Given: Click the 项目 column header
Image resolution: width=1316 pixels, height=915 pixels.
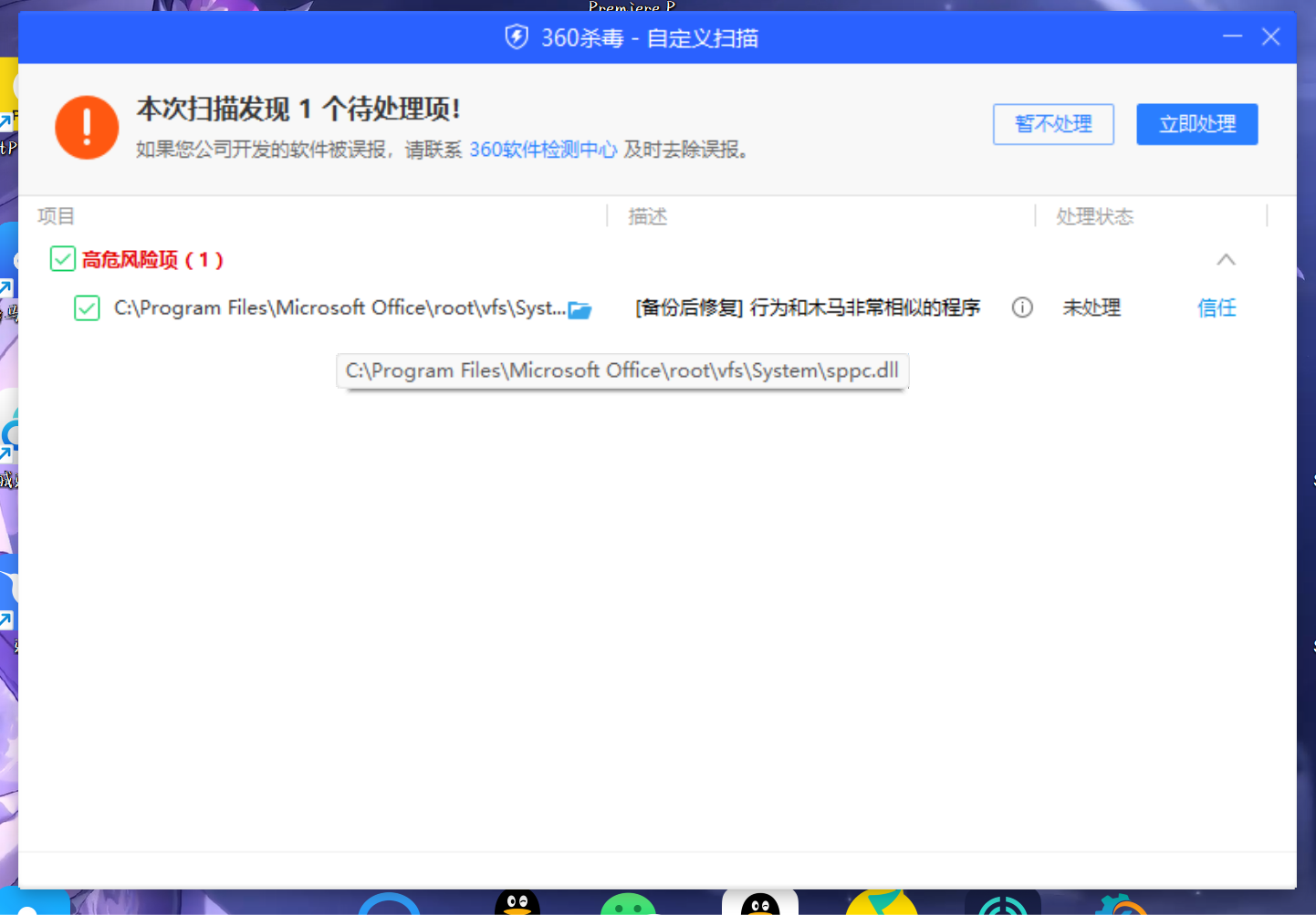Looking at the screenshot, I should click(57, 216).
